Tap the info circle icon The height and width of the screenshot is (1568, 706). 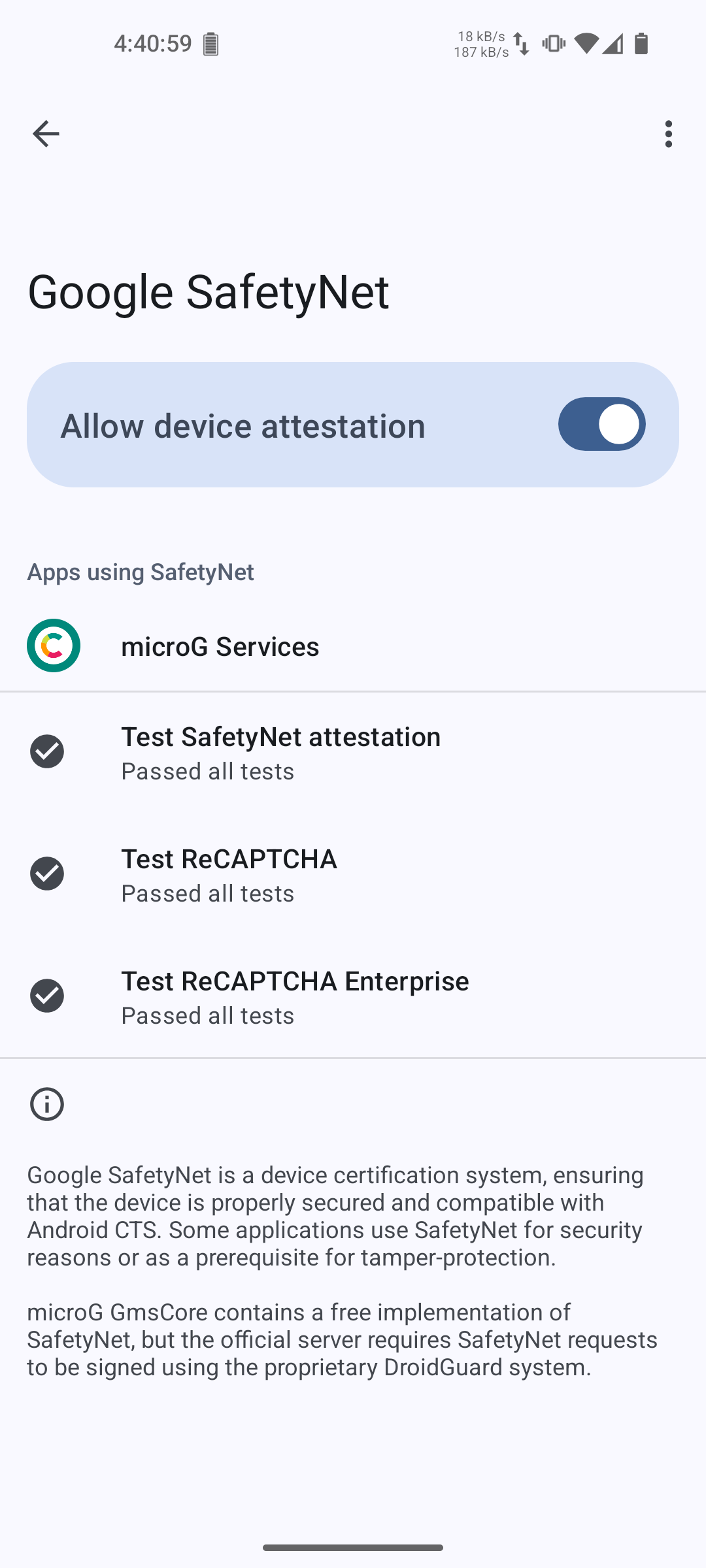coord(47,1104)
